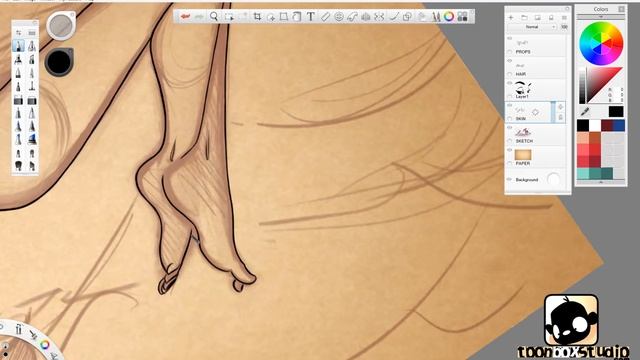Toggle the Layer Editor squares icon in toolbar
The image size is (640, 360).
click(462, 16)
